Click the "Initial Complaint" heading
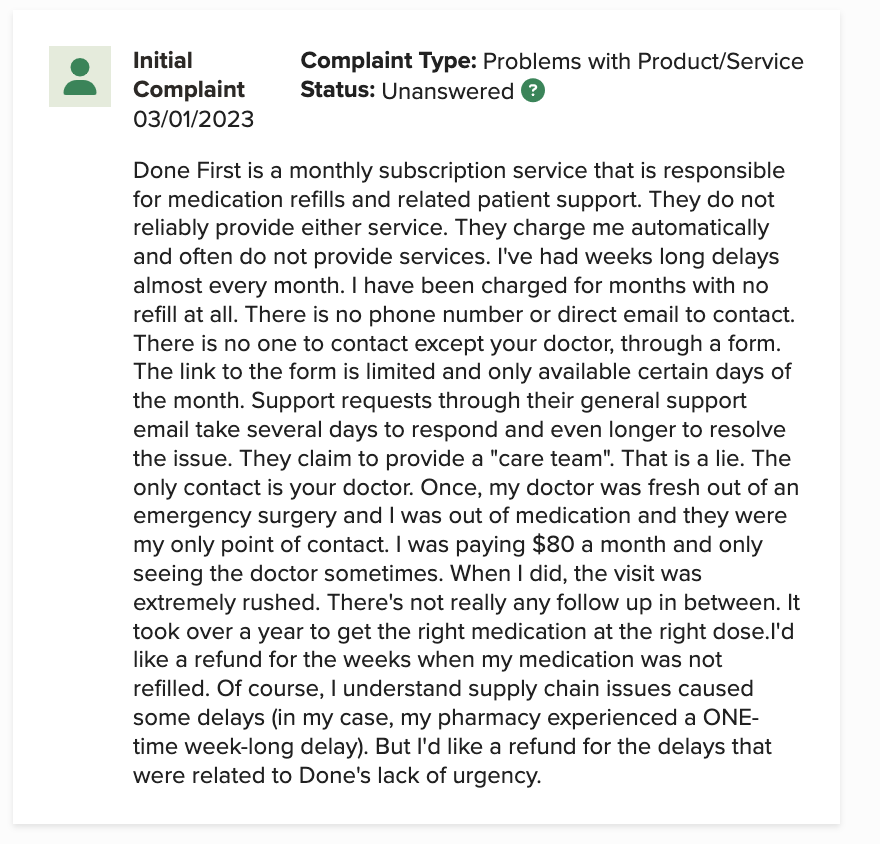The image size is (880, 844). pos(189,75)
